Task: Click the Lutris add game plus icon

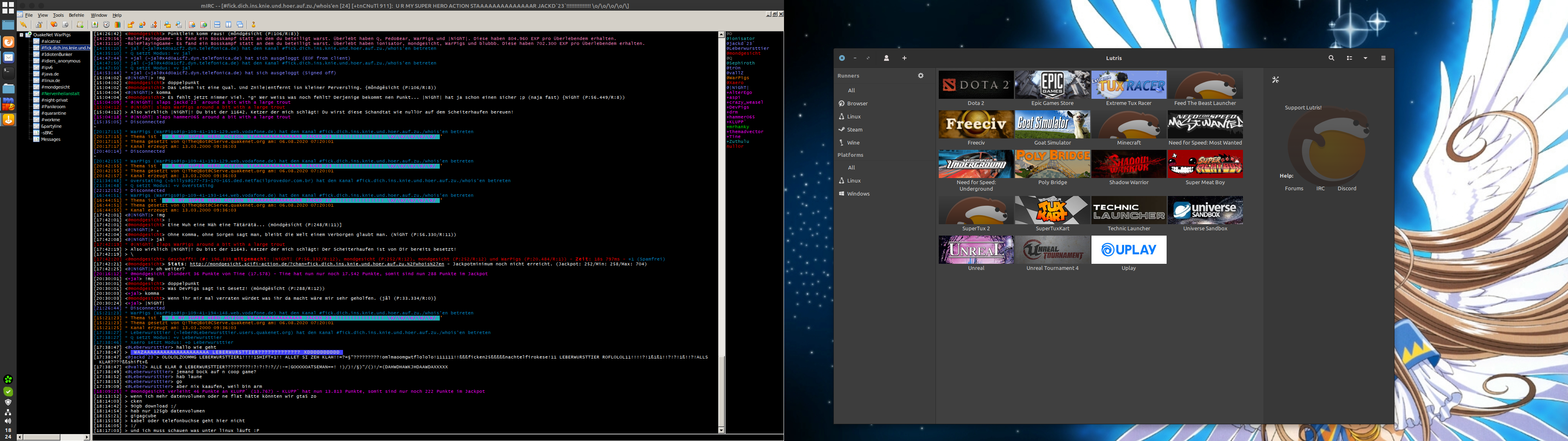Action: click(x=904, y=58)
